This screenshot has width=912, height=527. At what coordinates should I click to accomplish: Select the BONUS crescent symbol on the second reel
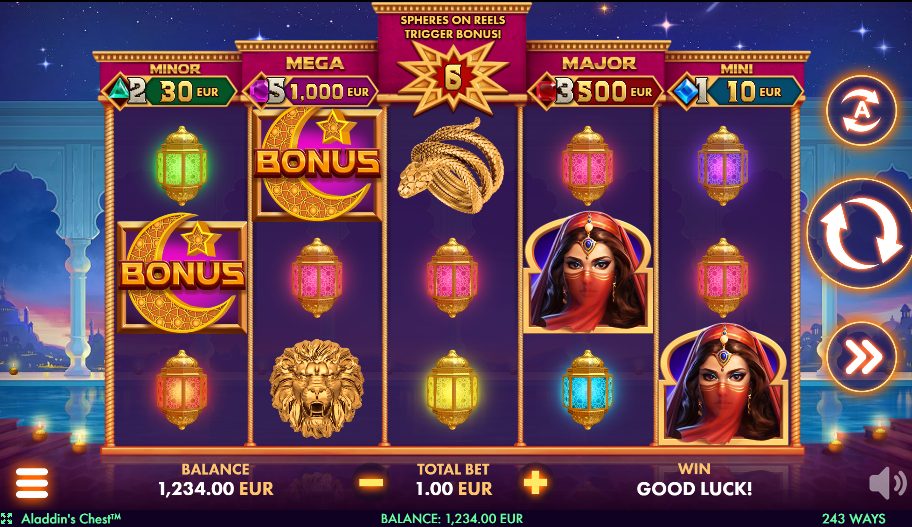(318, 163)
